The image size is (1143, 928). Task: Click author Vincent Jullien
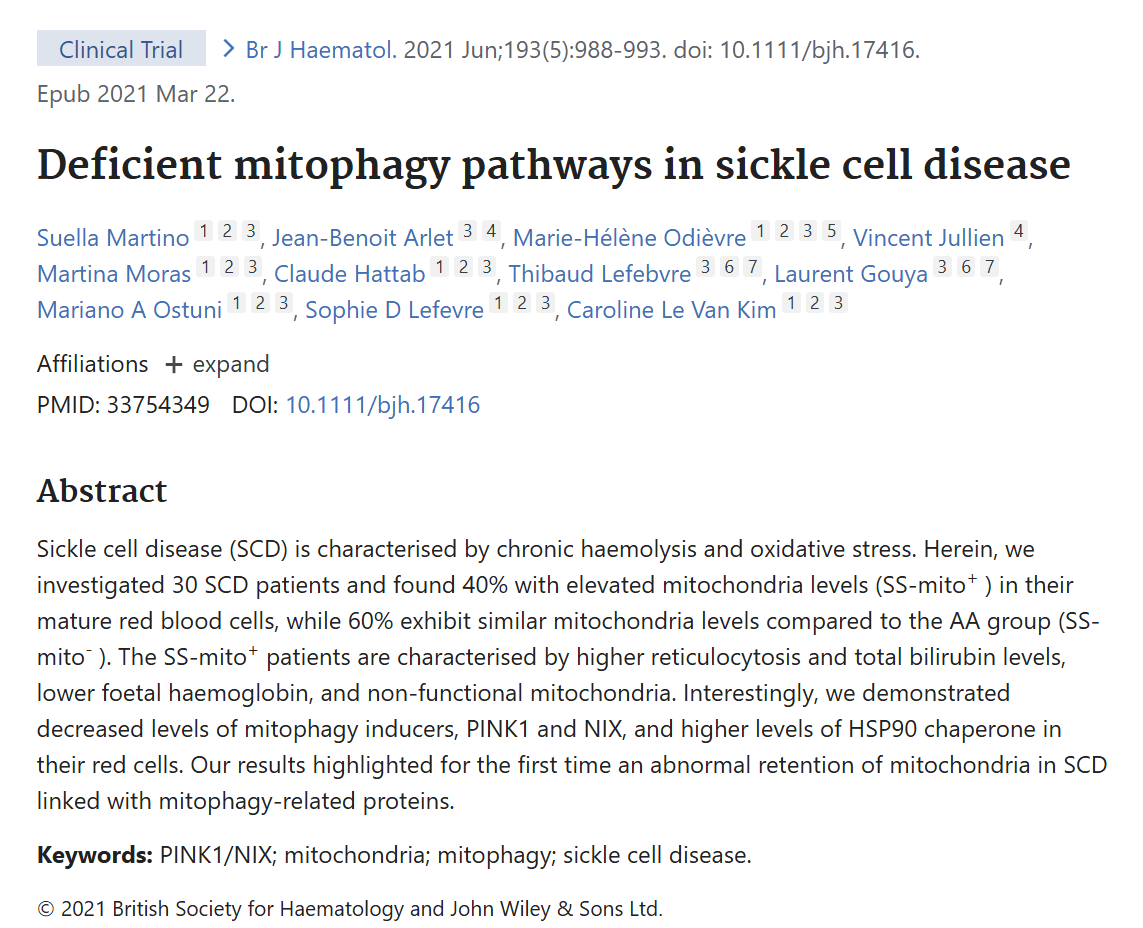(929, 238)
